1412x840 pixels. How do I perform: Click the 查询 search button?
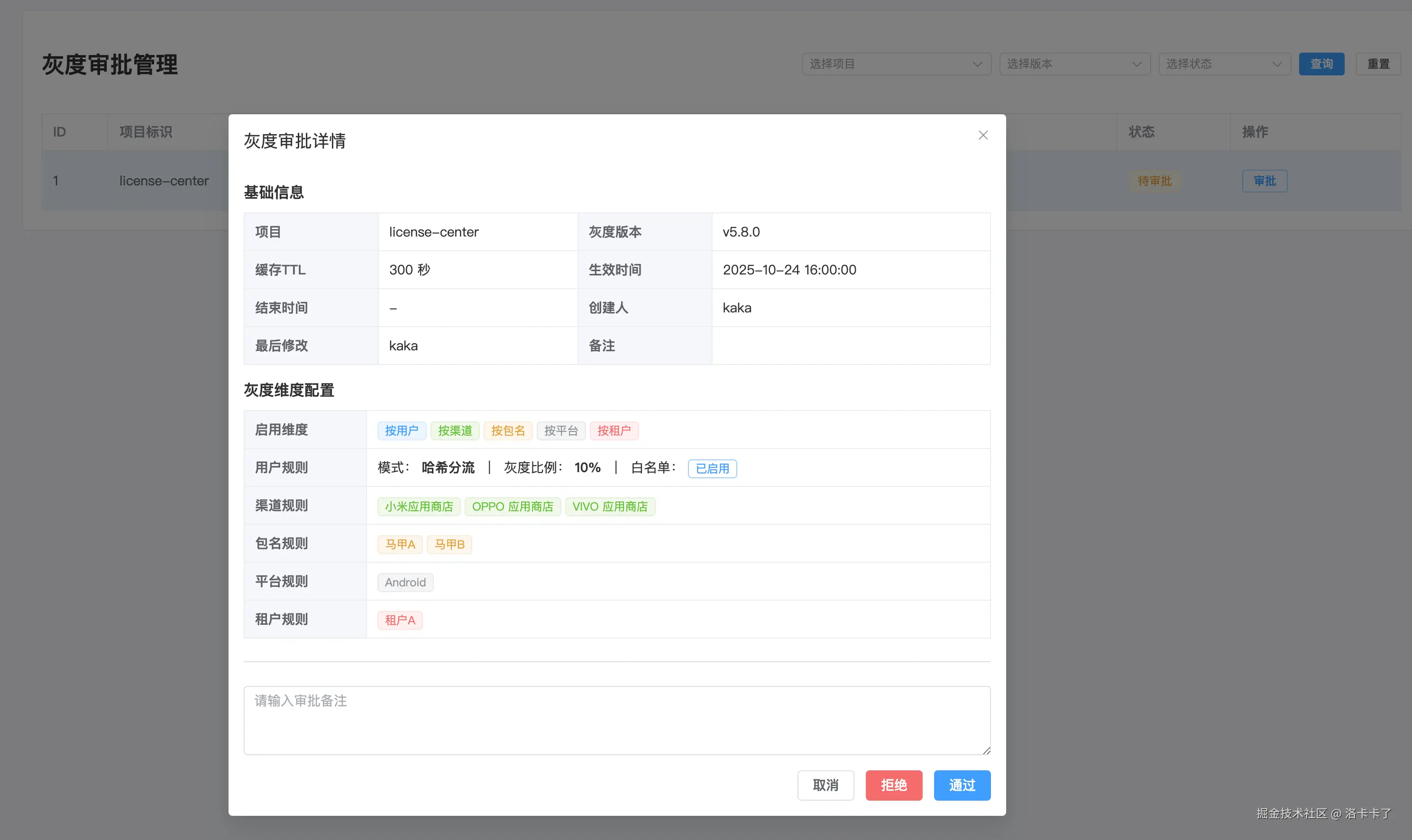pos(1321,64)
